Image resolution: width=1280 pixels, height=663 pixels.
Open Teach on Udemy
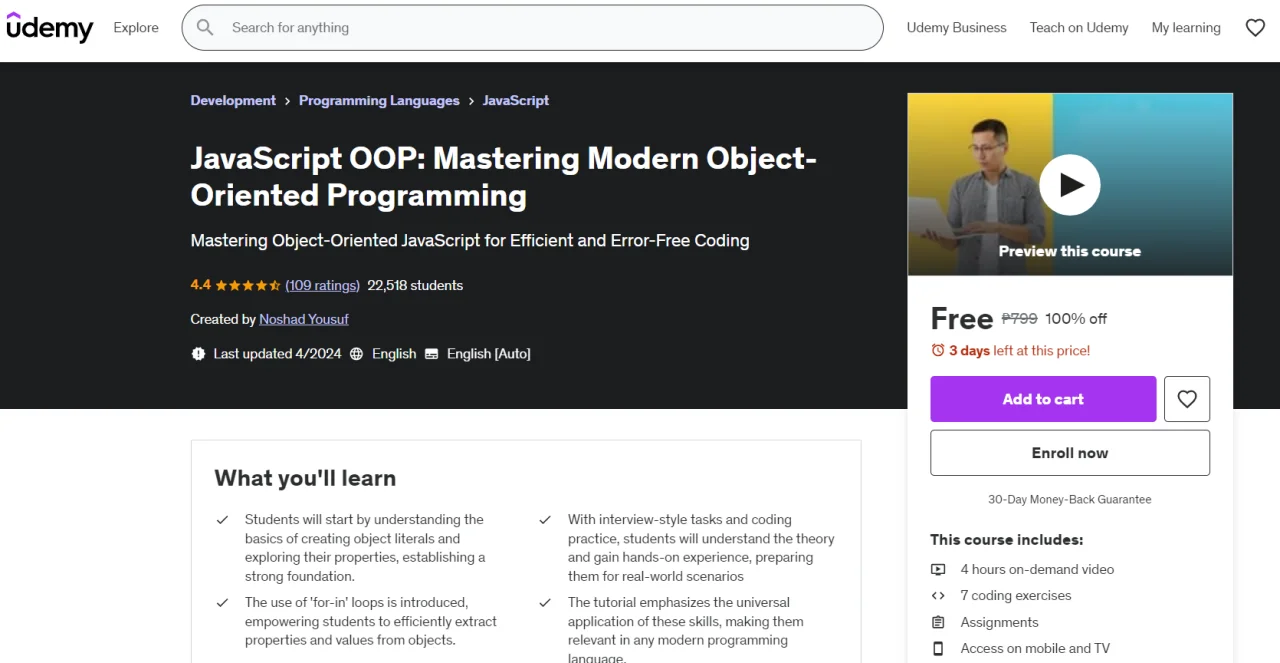(1079, 28)
